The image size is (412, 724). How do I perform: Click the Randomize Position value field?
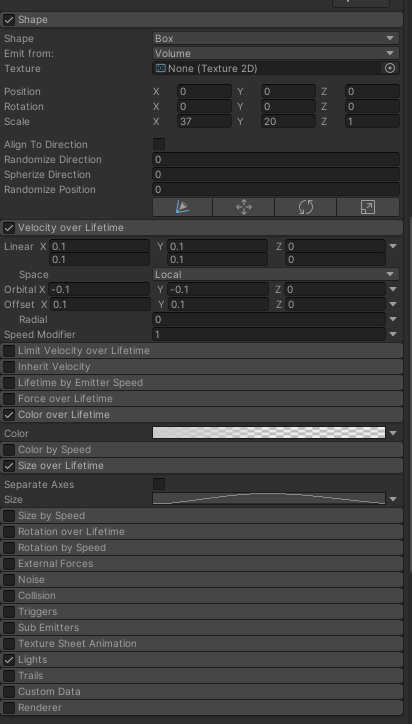276,189
